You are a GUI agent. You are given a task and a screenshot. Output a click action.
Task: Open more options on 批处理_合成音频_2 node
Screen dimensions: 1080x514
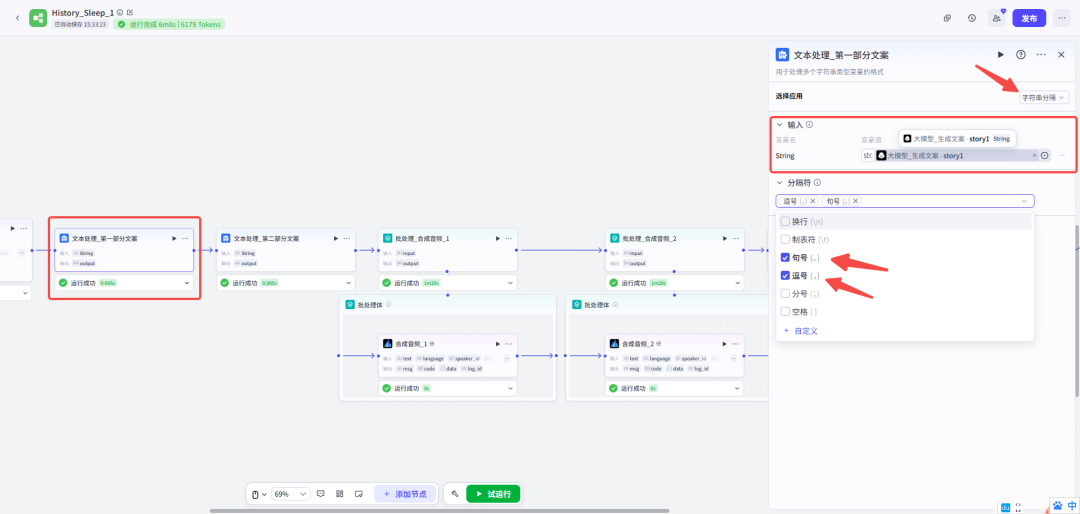pos(735,238)
